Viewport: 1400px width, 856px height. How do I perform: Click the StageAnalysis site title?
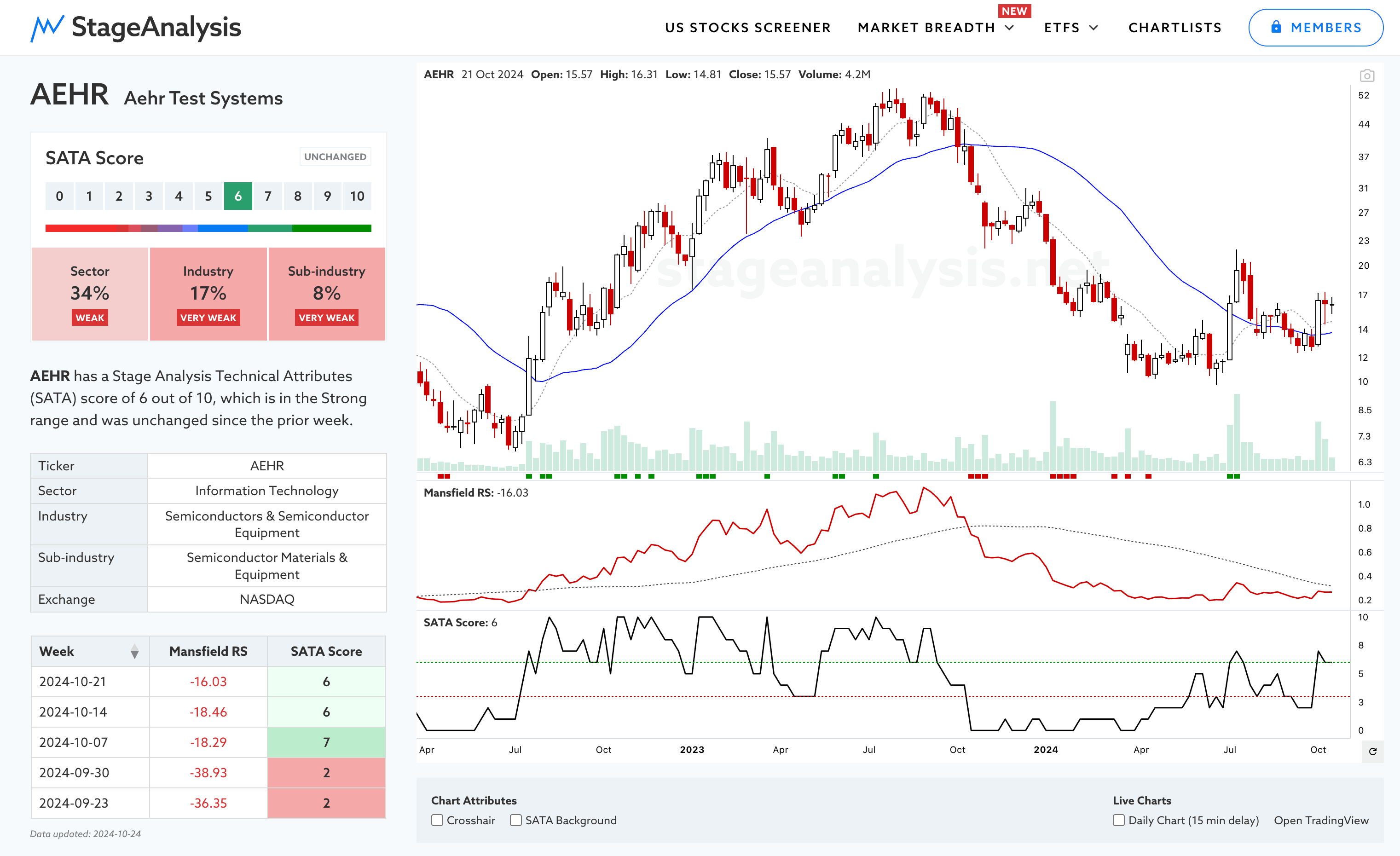[x=156, y=27]
